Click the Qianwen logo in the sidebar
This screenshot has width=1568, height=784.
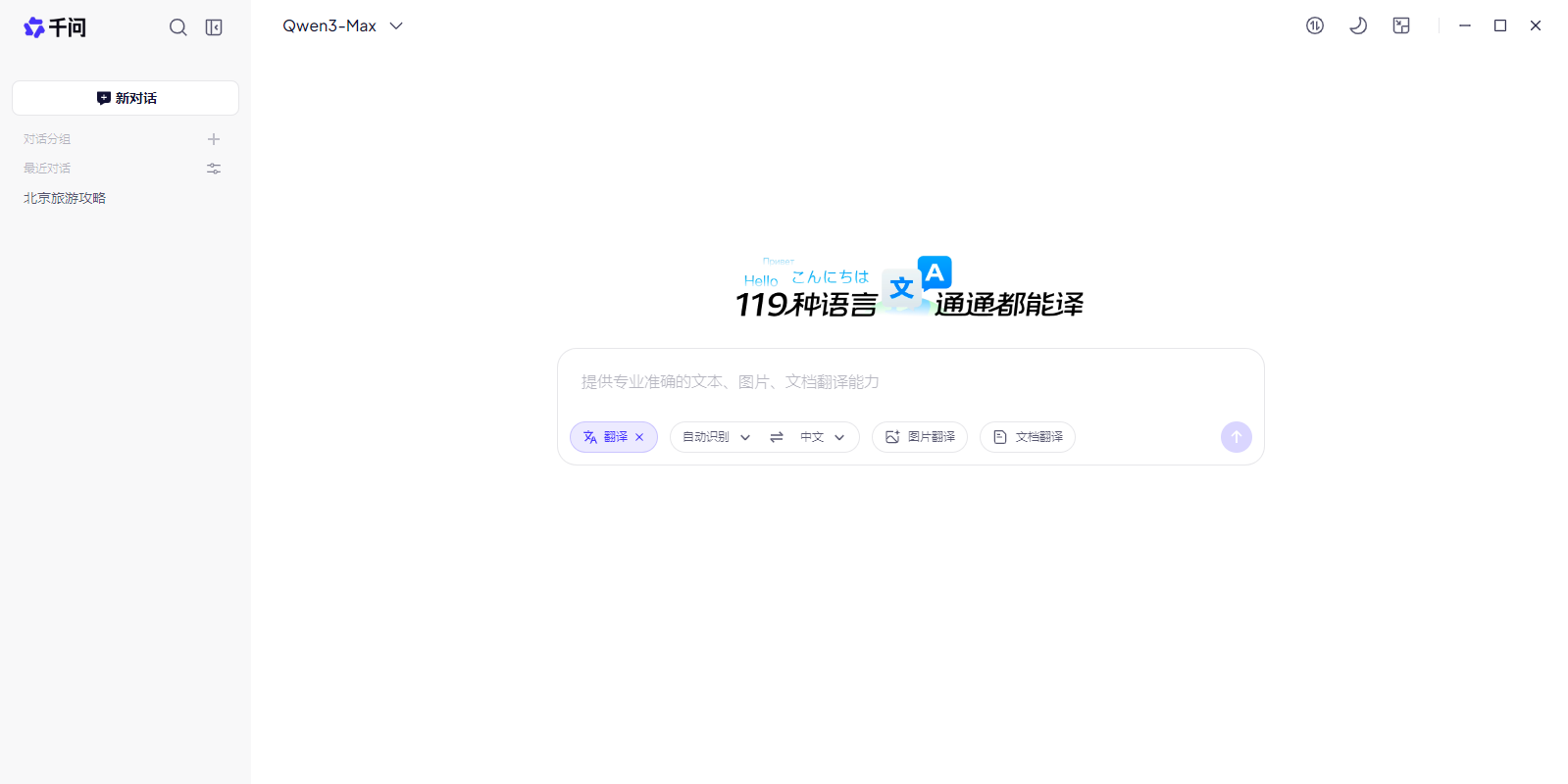(x=54, y=27)
